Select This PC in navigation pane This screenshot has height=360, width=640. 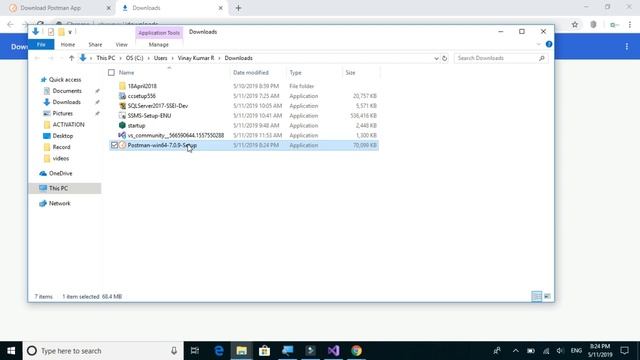(x=58, y=188)
